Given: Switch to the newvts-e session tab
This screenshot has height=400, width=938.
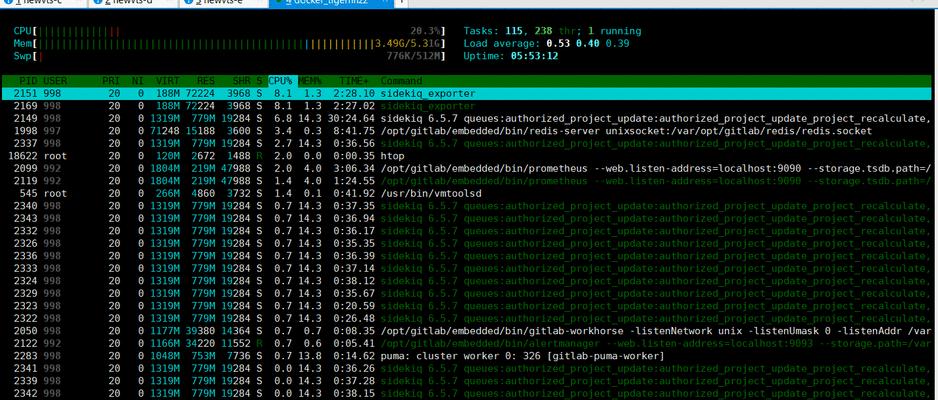Looking at the screenshot, I should pyautogui.click(x=223, y=3).
